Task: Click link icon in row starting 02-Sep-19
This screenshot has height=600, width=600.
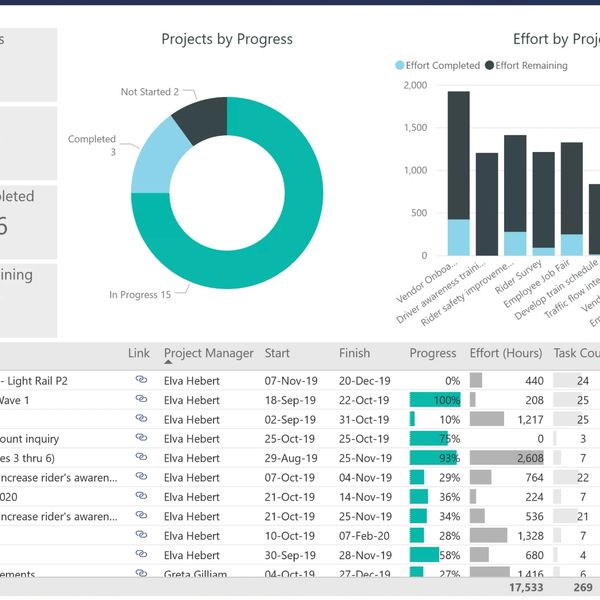Action: (141, 420)
